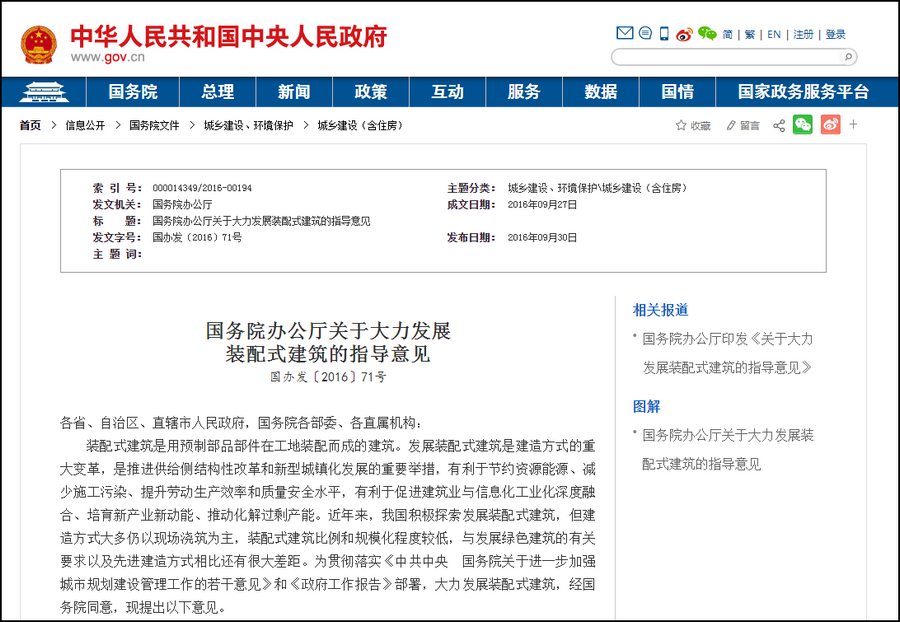Open 城乡建设、环境保护 breadcrumb
Screen dimensions: 900x622
point(248,125)
